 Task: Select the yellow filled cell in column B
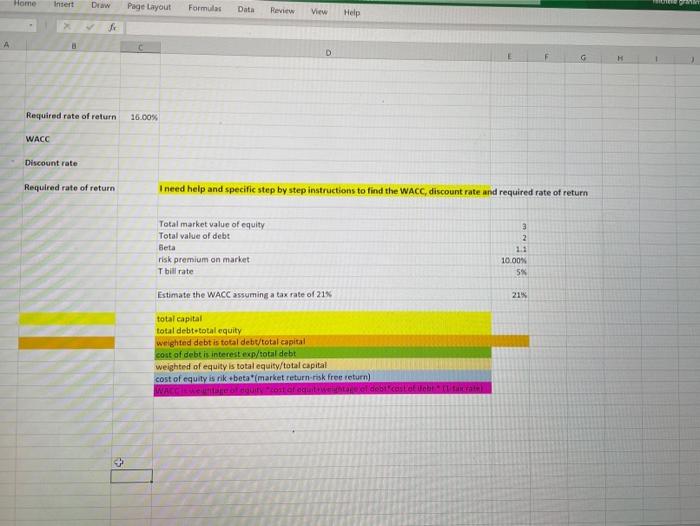click(x=67, y=318)
